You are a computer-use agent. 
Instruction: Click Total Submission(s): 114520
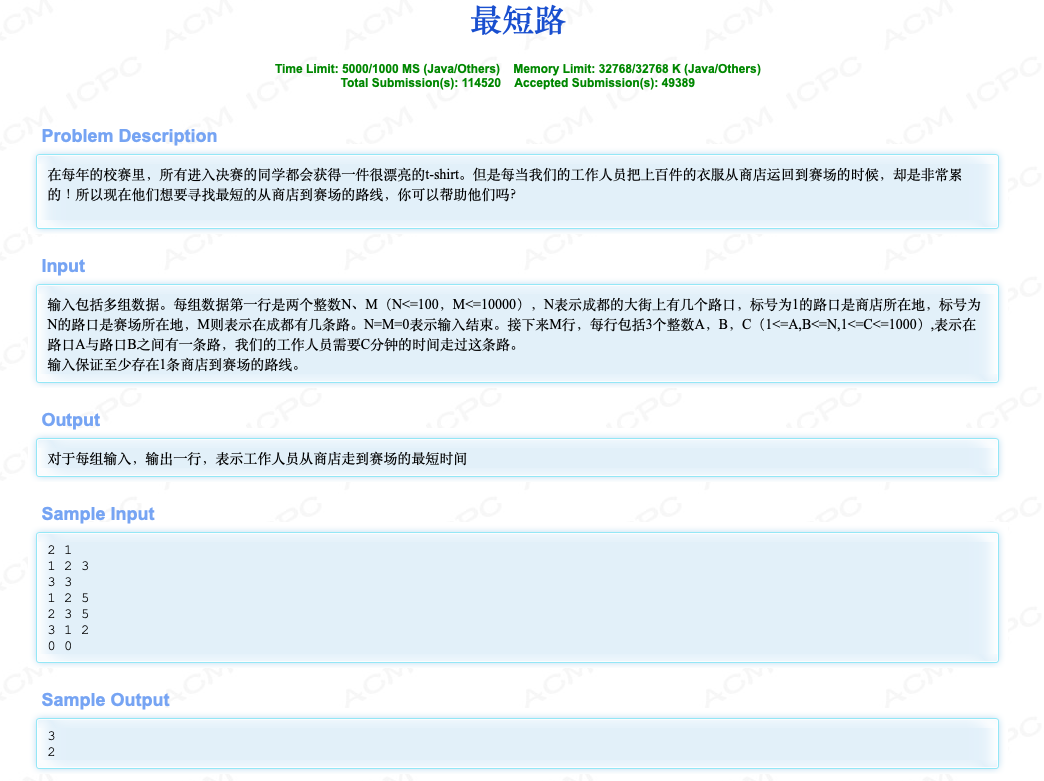click(x=420, y=83)
